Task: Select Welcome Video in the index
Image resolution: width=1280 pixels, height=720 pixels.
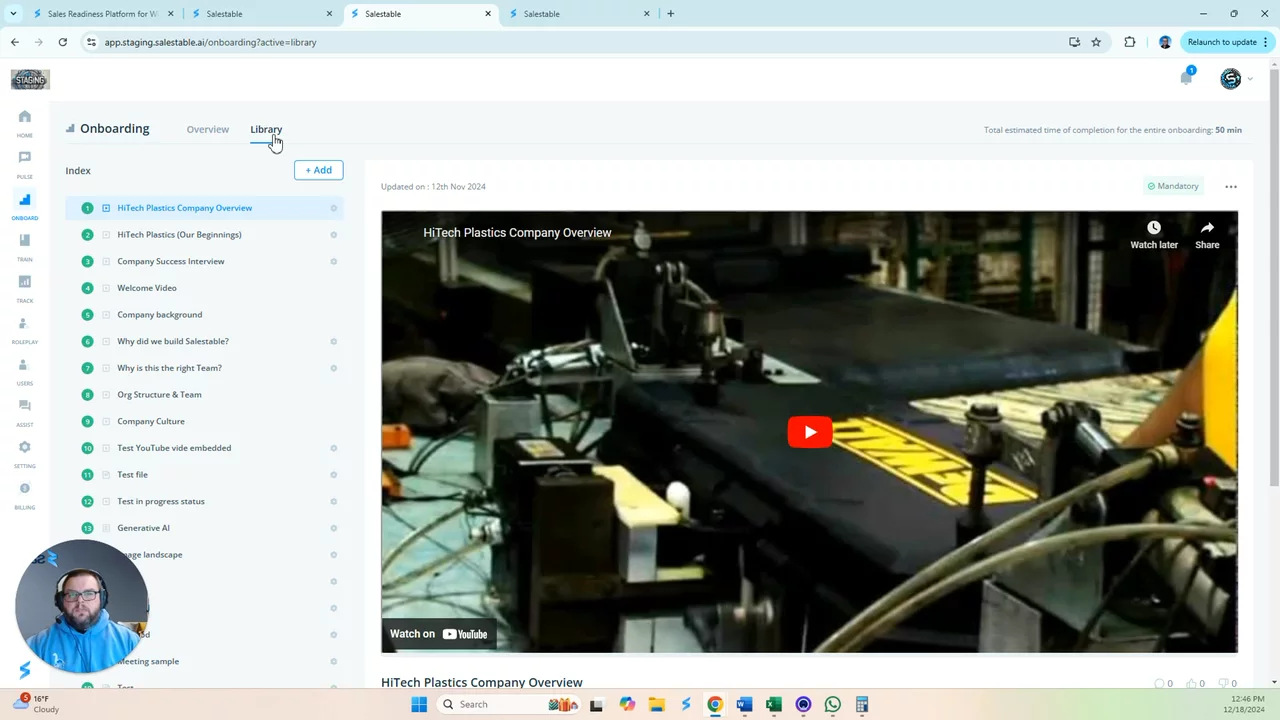Action: [x=147, y=288]
